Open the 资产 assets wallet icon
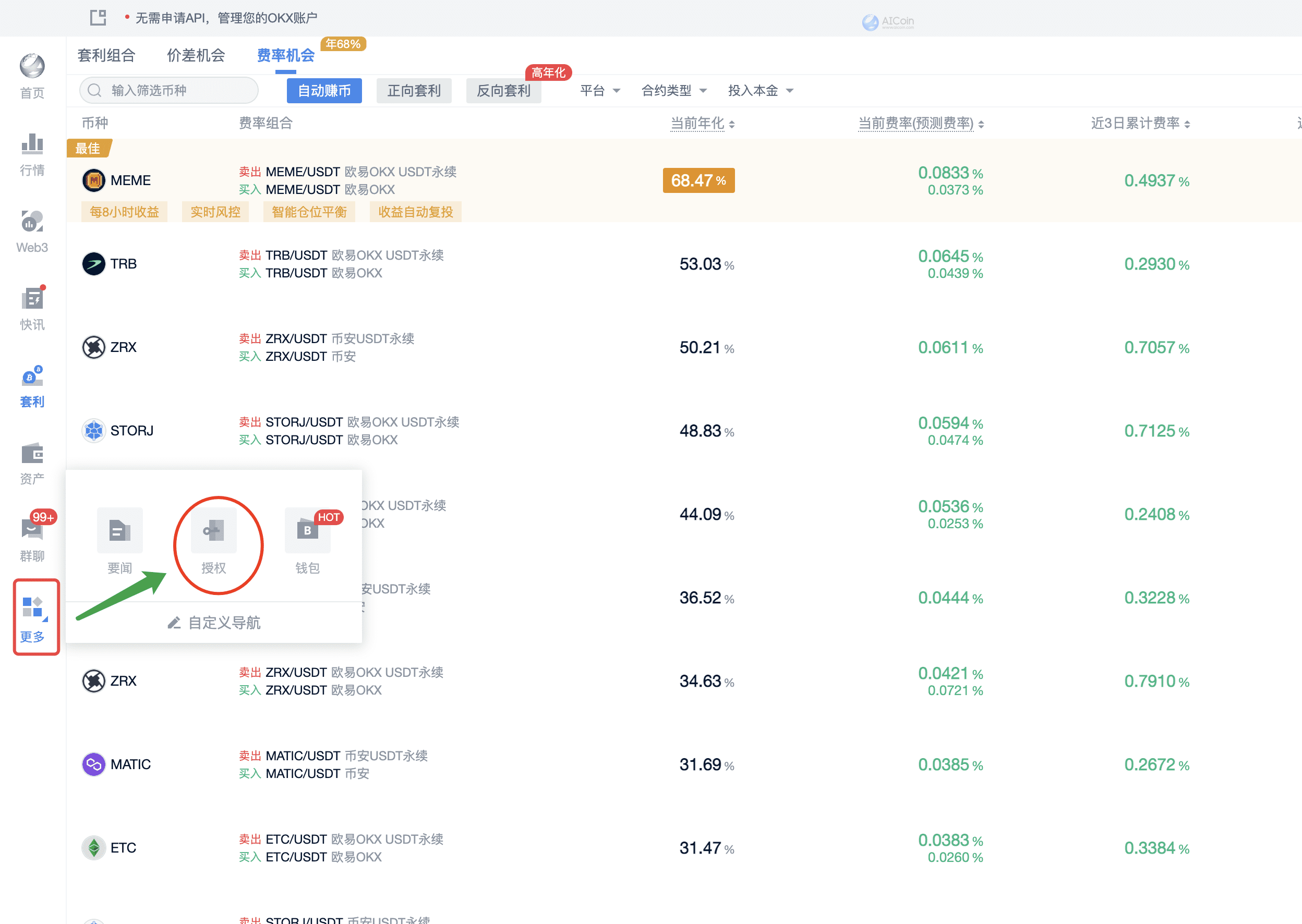Screen dimensions: 1302x924 (32, 454)
